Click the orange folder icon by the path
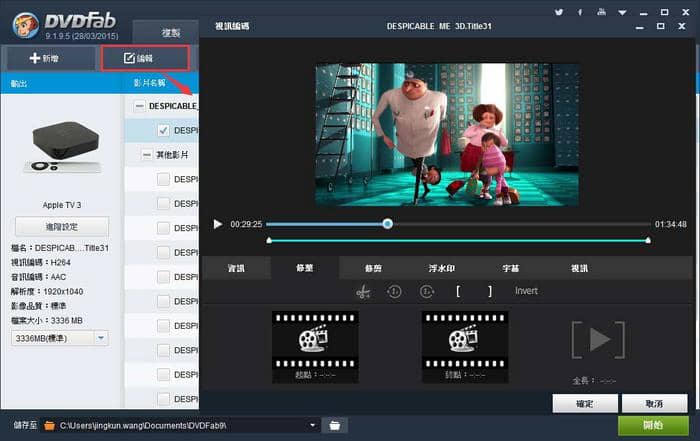 coord(50,426)
